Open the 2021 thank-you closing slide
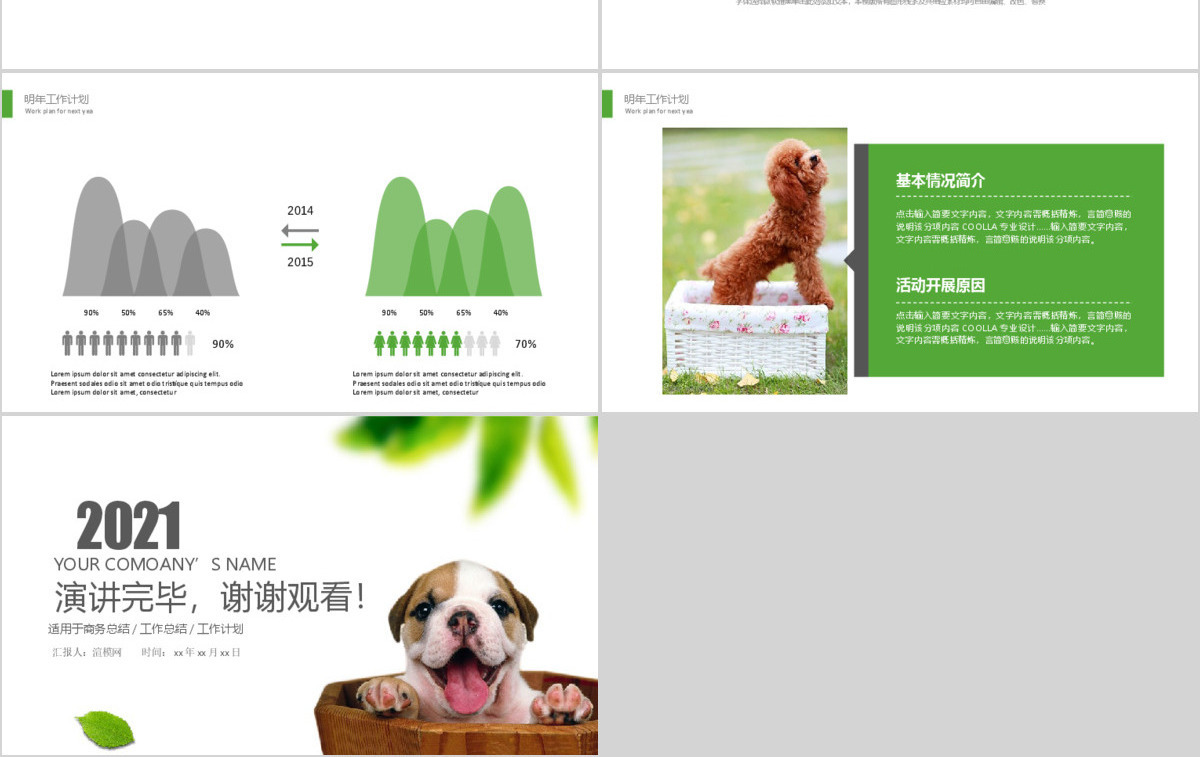Image resolution: width=1200 pixels, height=757 pixels. 300,585
